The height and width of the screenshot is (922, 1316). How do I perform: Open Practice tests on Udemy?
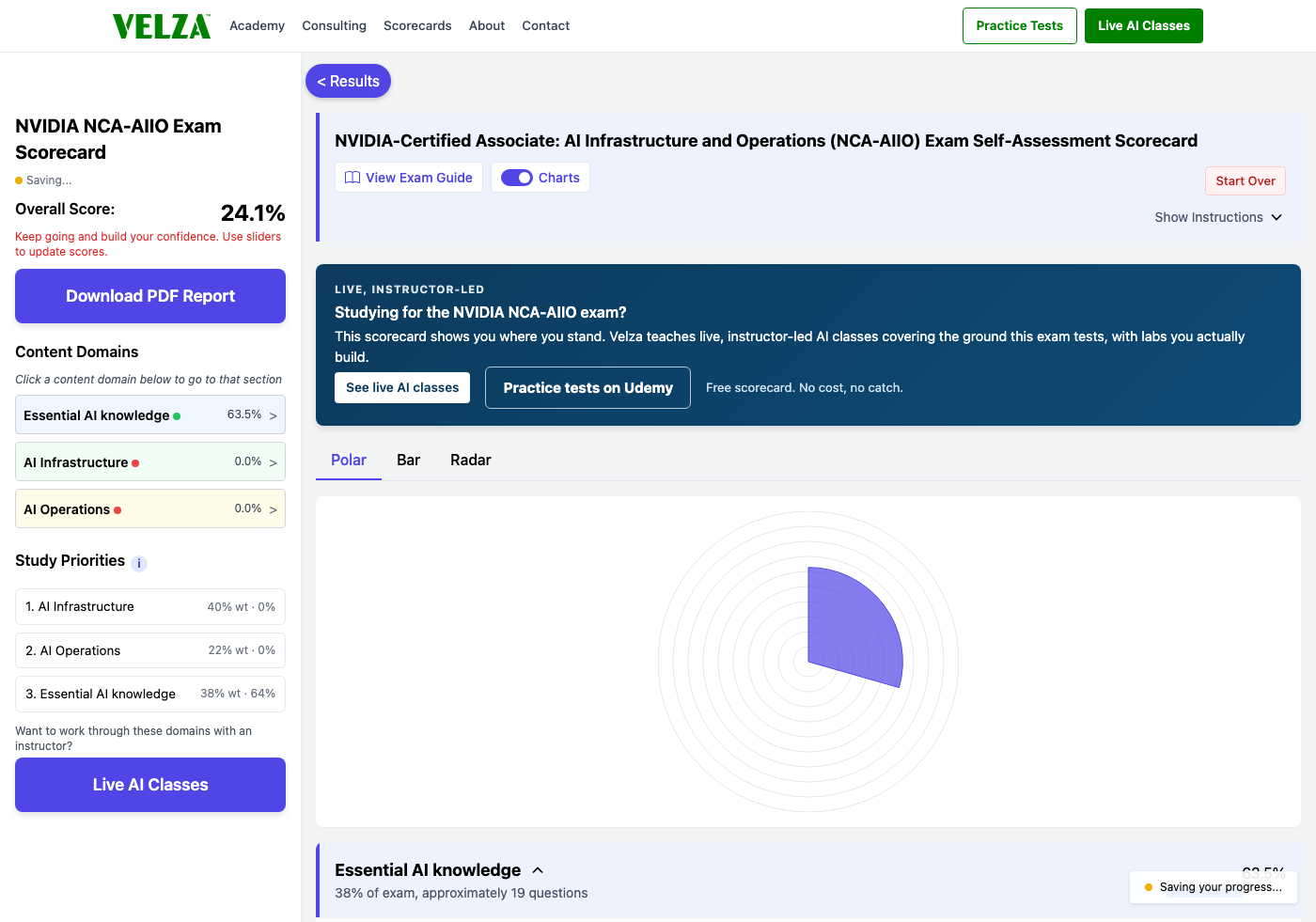click(587, 387)
